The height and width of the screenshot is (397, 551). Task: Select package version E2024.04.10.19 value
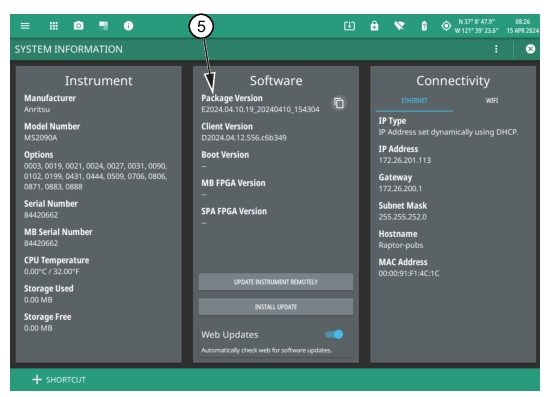coord(260,109)
